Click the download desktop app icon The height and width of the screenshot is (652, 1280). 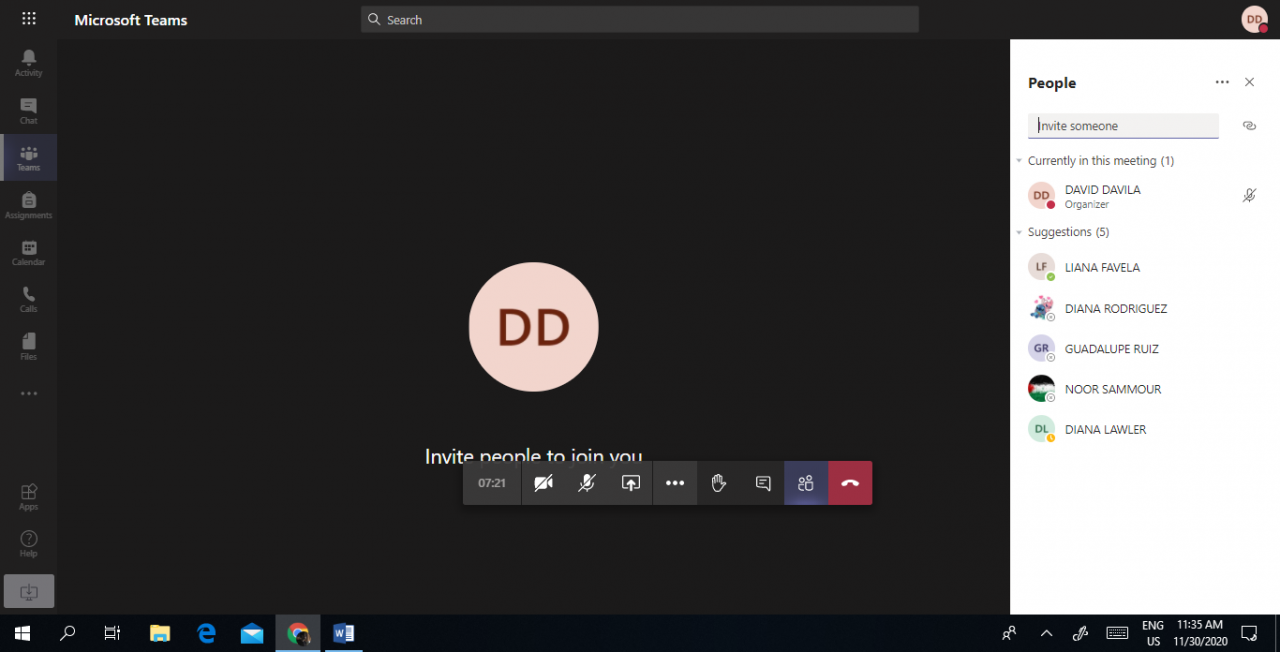click(29, 591)
